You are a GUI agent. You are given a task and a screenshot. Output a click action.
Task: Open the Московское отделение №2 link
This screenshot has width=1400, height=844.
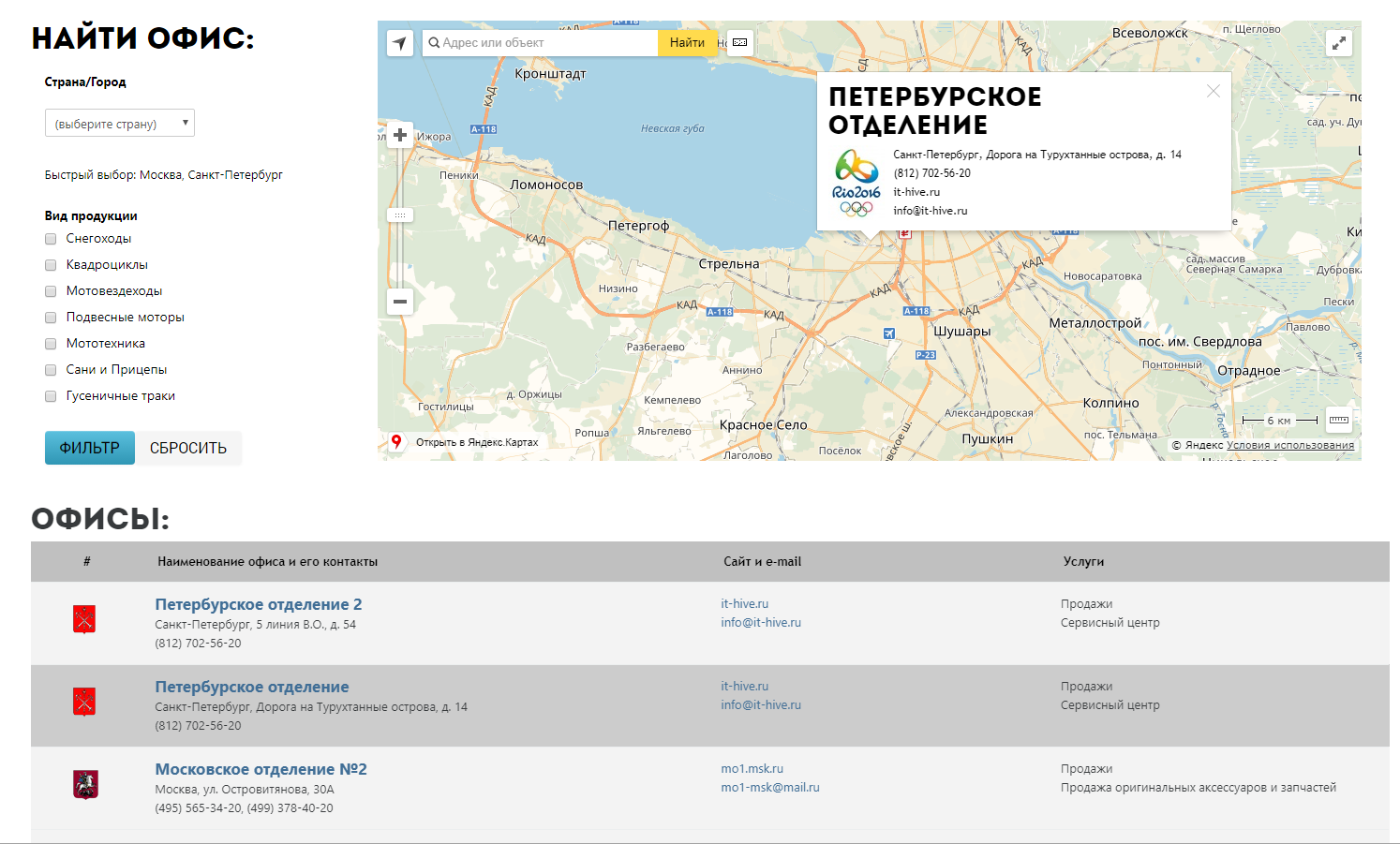click(261, 769)
